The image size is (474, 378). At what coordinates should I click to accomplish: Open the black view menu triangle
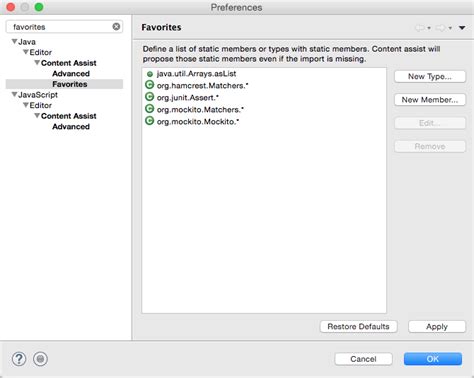pyautogui.click(x=462, y=28)
